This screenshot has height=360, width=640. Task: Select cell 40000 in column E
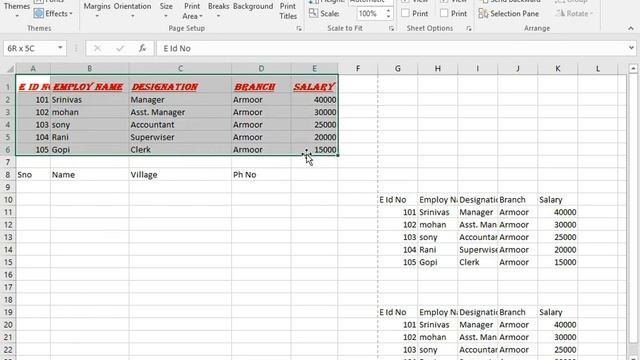(x=314, y=100)
